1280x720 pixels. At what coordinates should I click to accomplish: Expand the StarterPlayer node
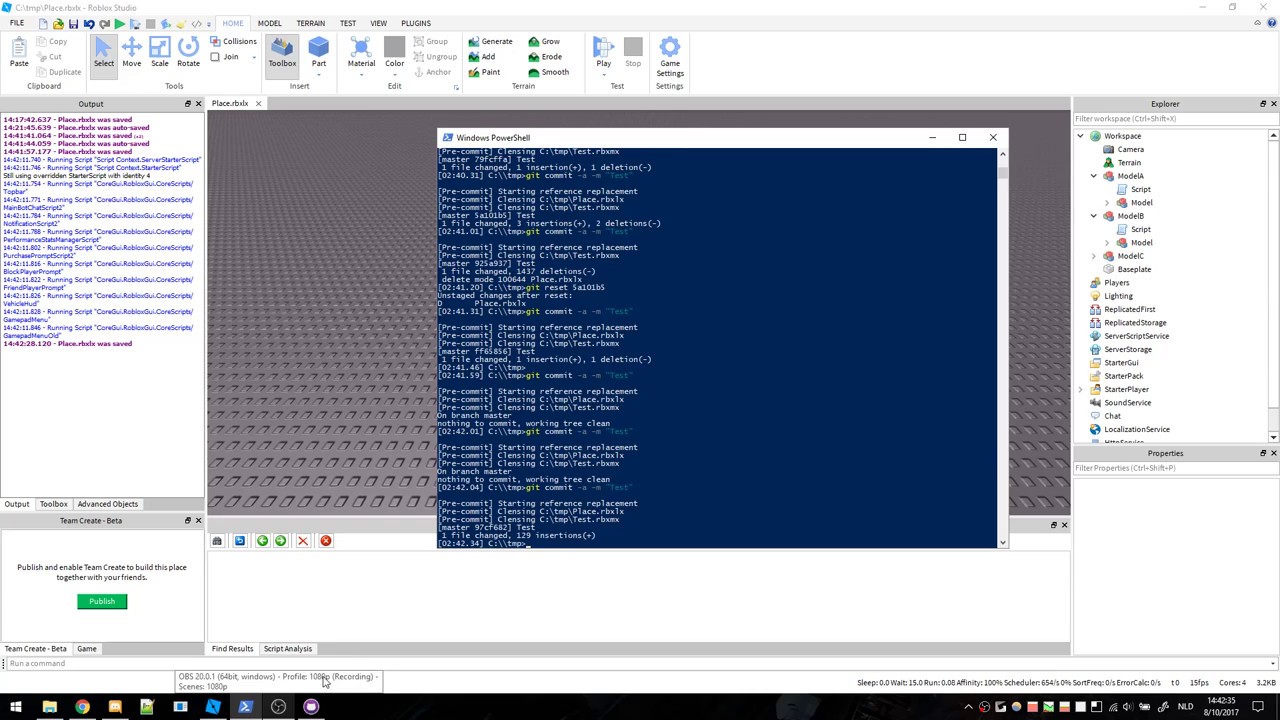pyautogui.click(x=1081, y=389)
